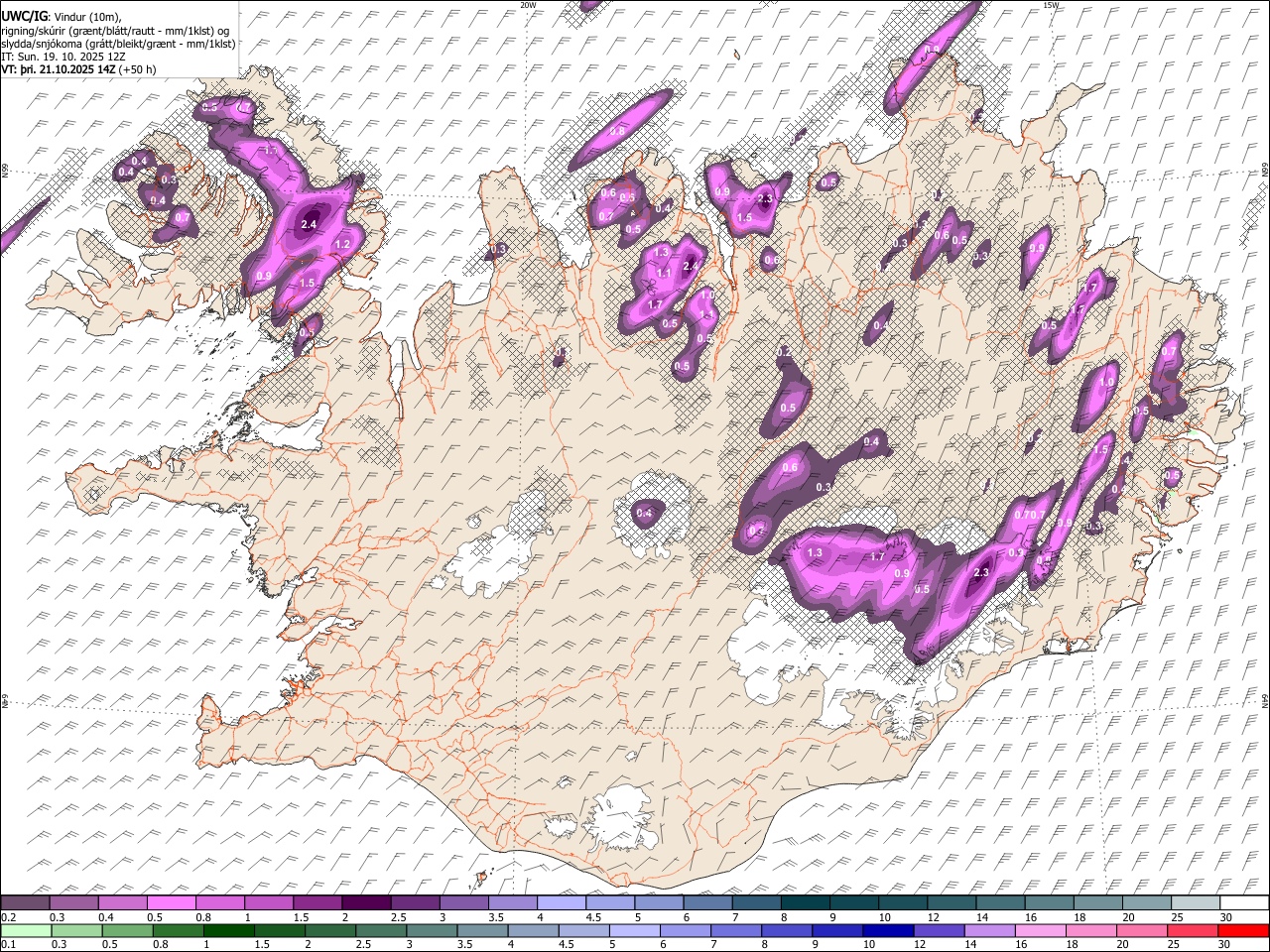Pick the bottom-row pale green swatch between 0.1 and 0.3
Screen dimensions: 1270x952
[25, 931]
